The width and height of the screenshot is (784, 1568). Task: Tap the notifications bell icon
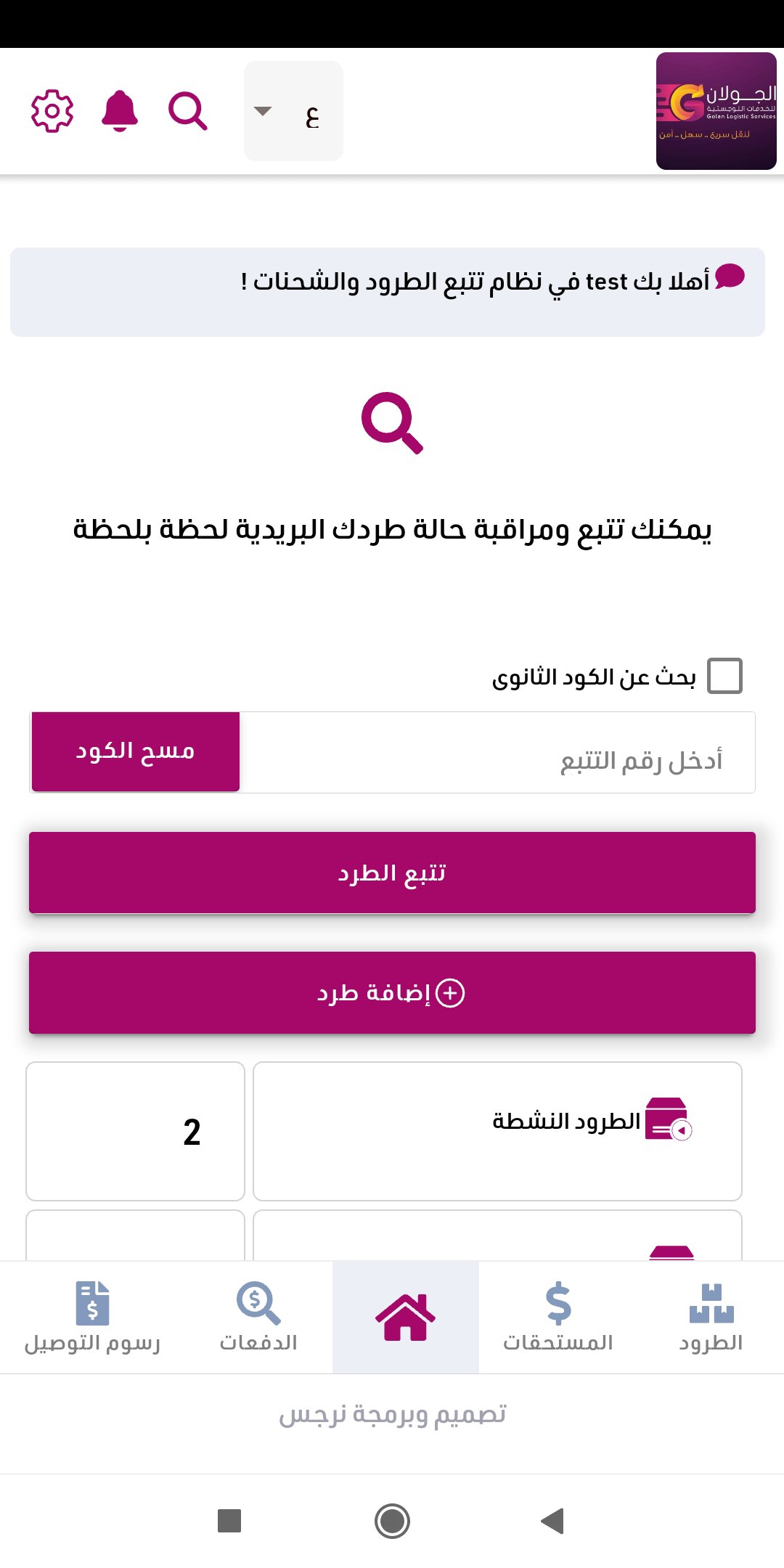[x=120, y=111]
